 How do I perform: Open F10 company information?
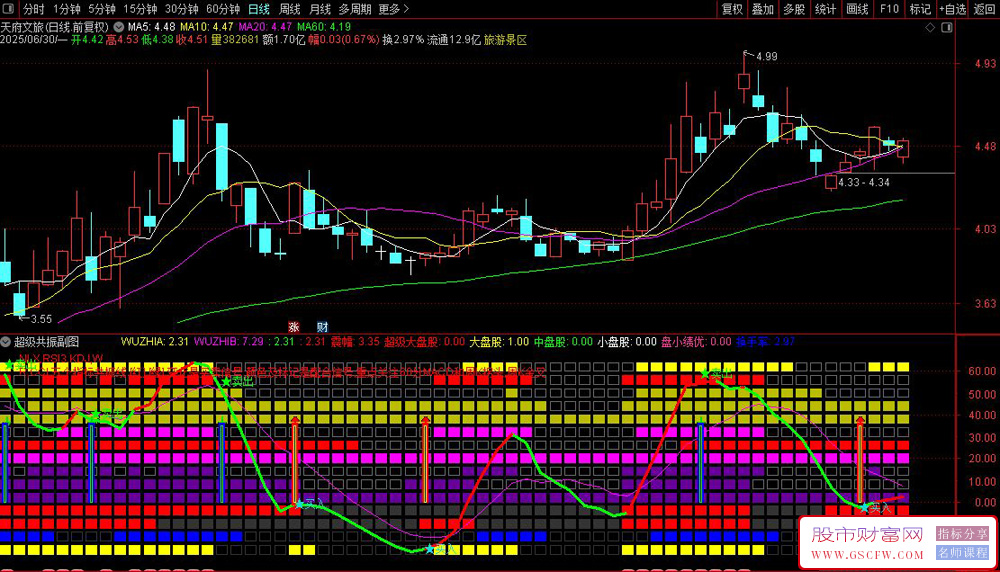pyautogui.click(x=889, y=9)
